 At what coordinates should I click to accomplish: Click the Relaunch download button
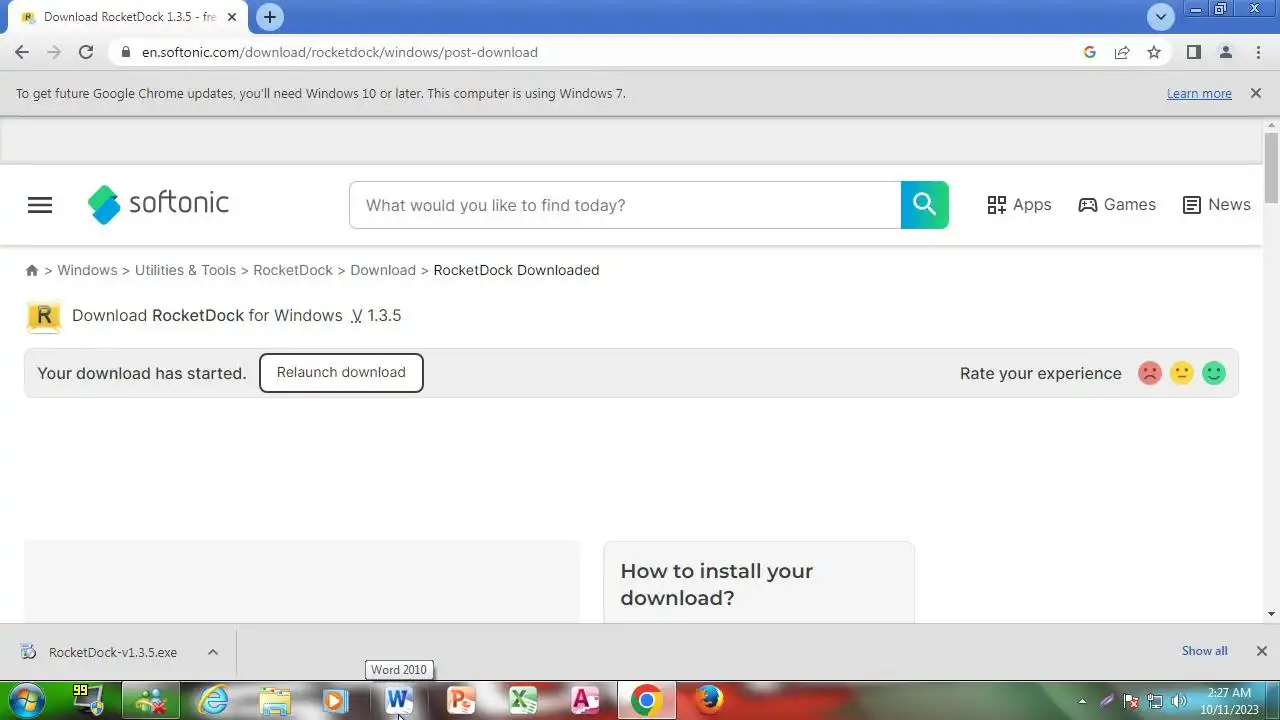point(341,372)
